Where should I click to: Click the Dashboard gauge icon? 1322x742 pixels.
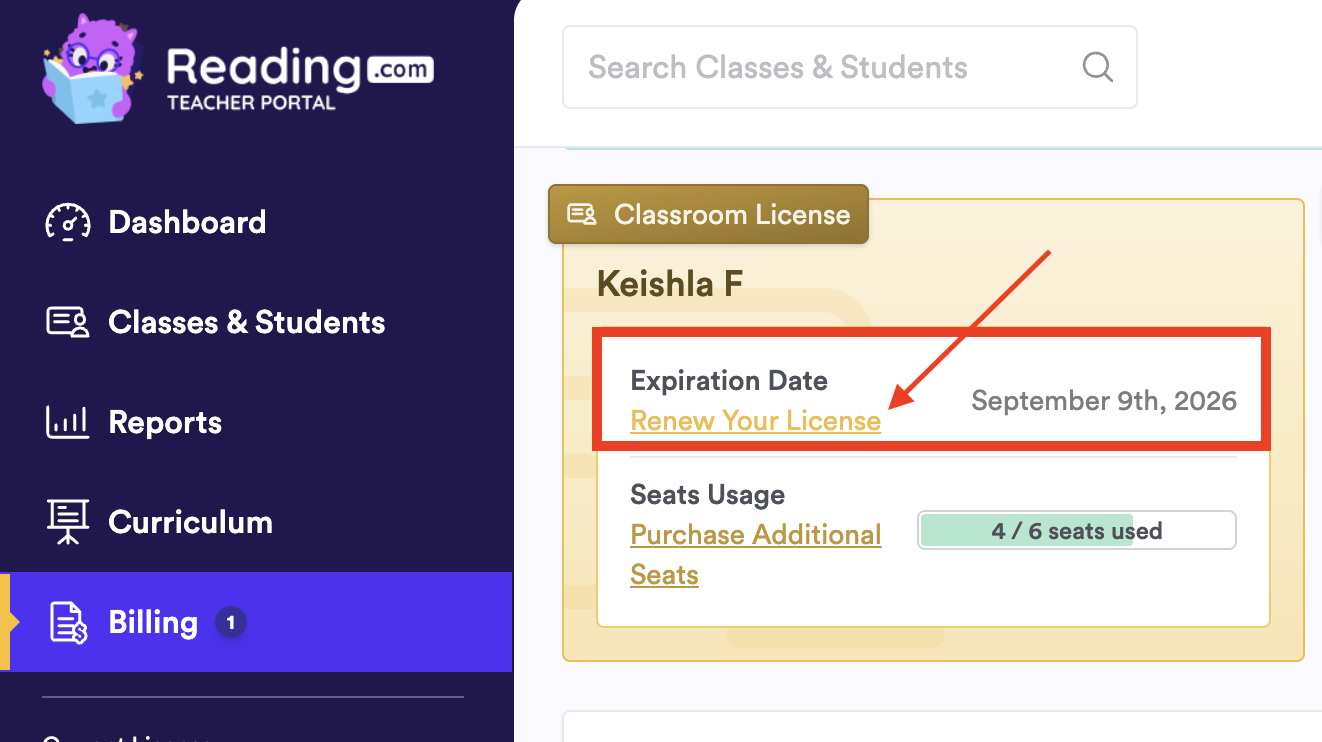(x=68, y=222)
